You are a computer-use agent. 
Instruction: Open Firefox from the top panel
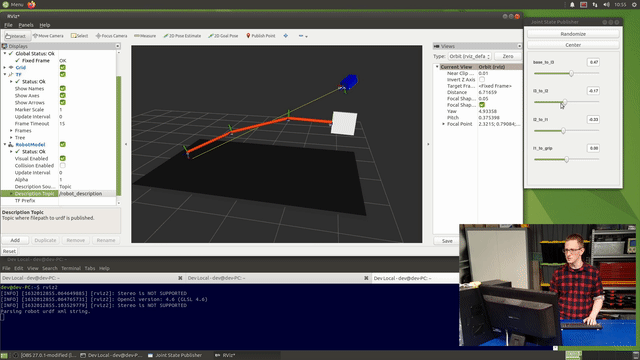click(31, 4)
